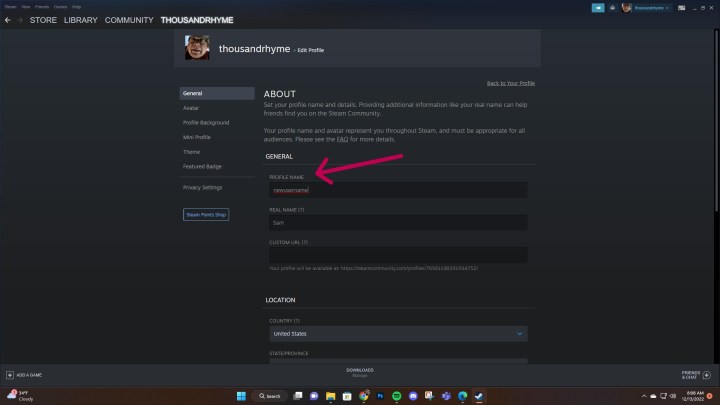720x405 pixels.
Task: Open the blue announcements megaphone button
Action: [x=598, y=8]
